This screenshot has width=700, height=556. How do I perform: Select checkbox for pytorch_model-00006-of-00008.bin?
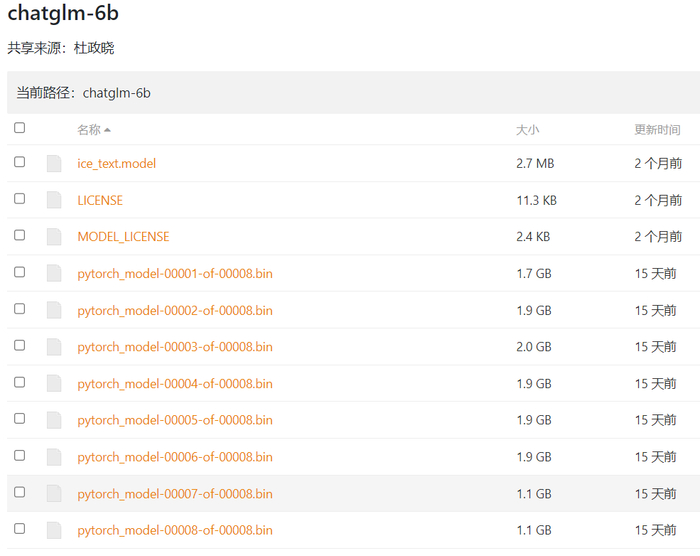click(20, 456)
